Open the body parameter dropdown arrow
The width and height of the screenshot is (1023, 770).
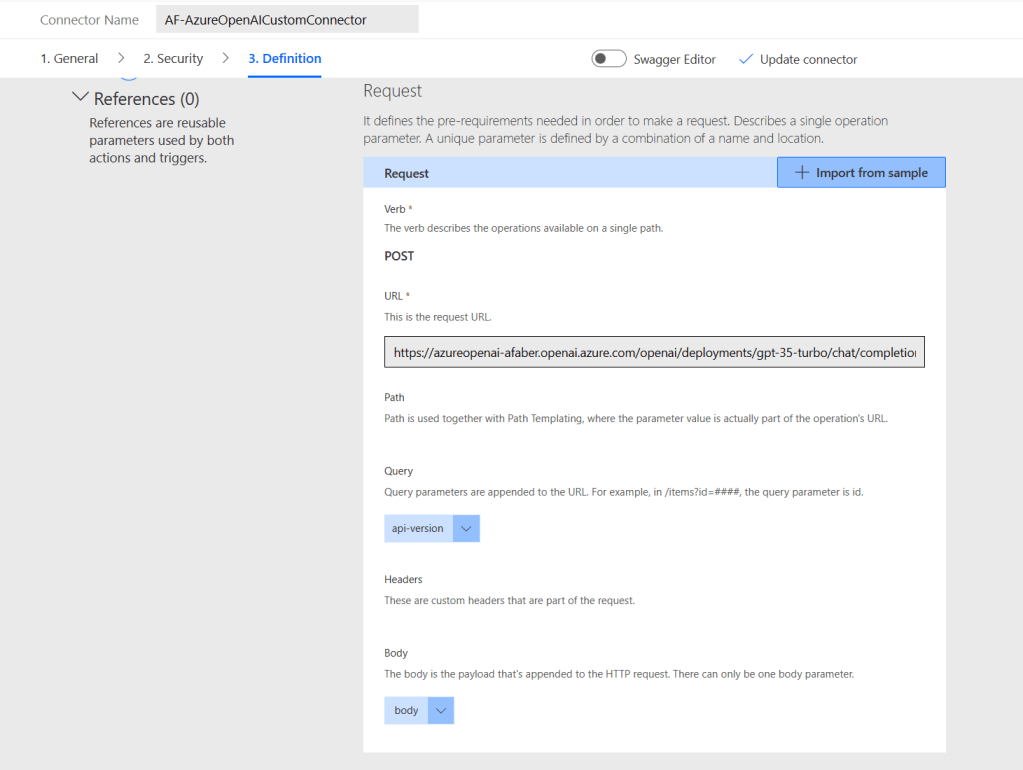pyautogui.click(x=440, y=711)
